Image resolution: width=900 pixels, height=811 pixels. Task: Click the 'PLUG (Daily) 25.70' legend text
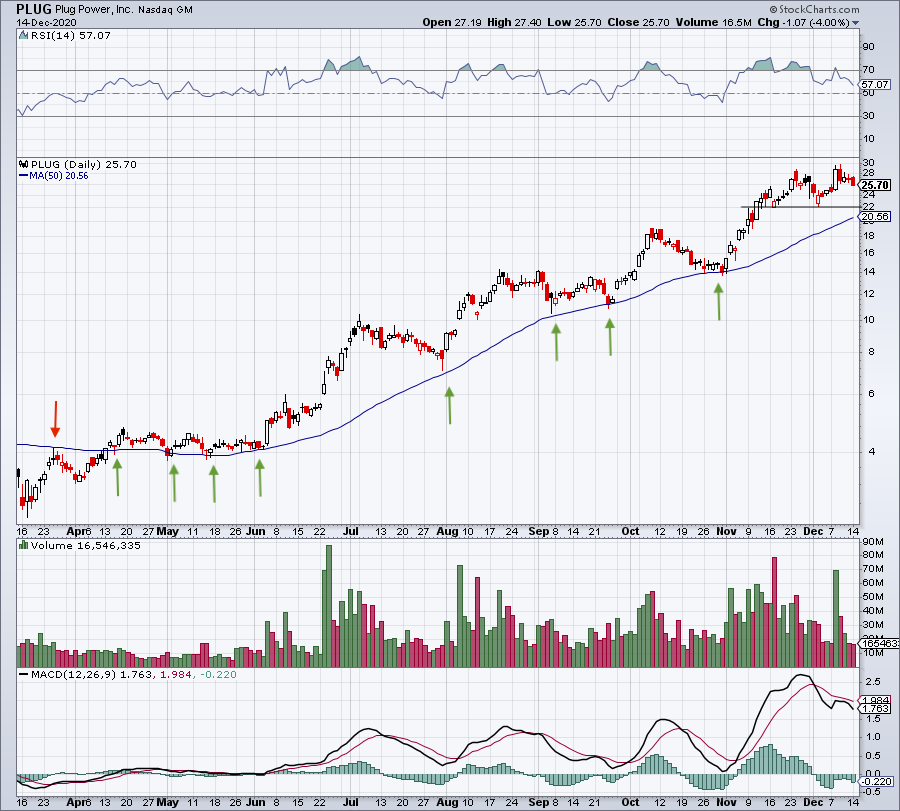pyautogui.click(x=84, y=165)
